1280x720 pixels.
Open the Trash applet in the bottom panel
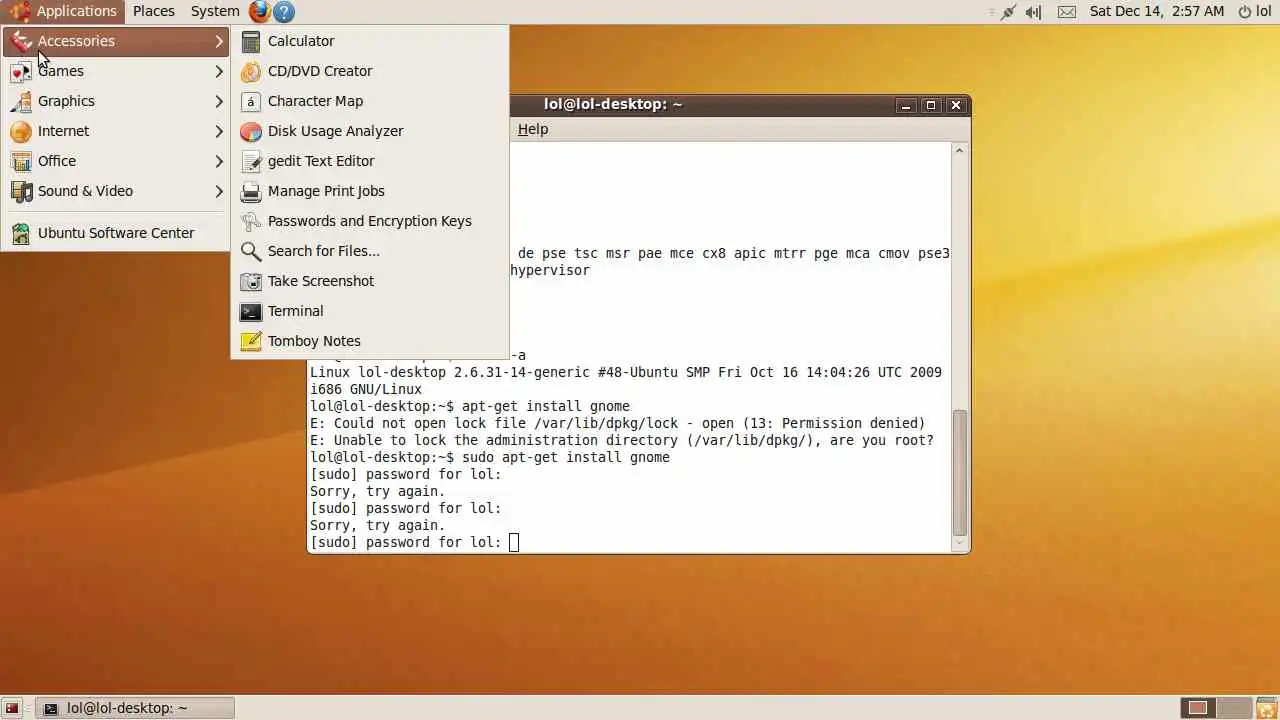click(1266, 708)
